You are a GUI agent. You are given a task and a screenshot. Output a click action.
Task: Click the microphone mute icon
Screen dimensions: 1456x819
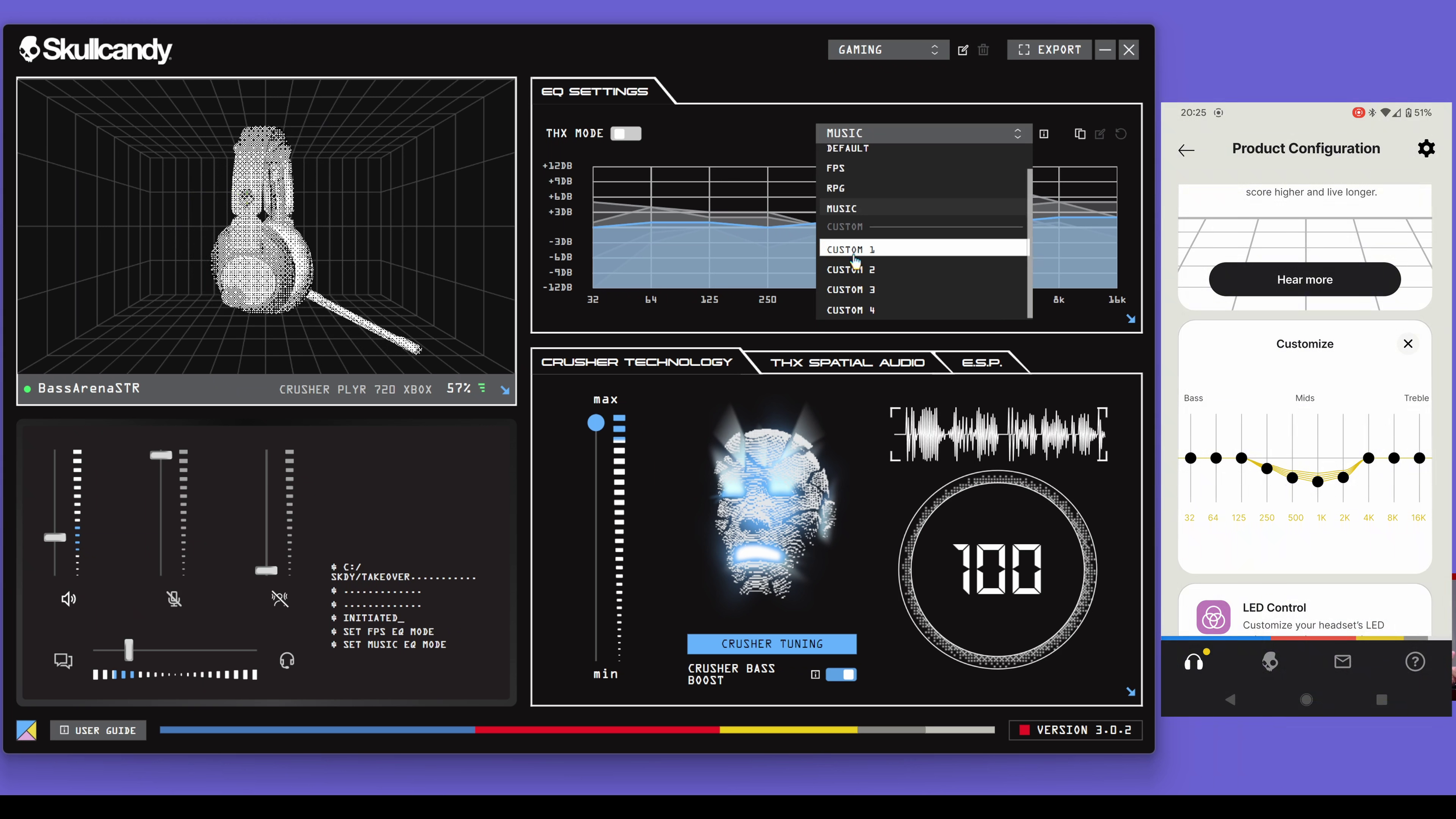[x=174, y=599]
